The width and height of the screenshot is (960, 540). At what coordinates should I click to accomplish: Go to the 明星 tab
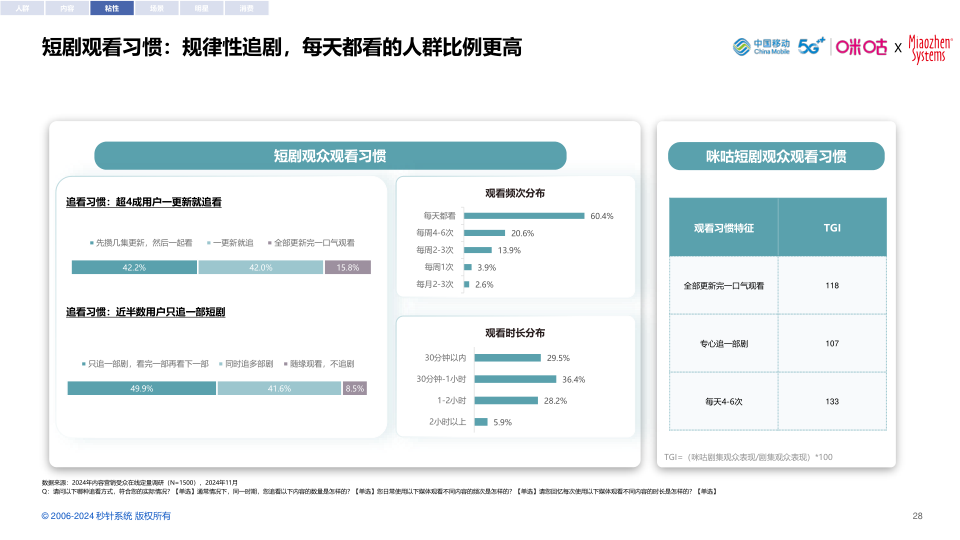pos(201,8)
